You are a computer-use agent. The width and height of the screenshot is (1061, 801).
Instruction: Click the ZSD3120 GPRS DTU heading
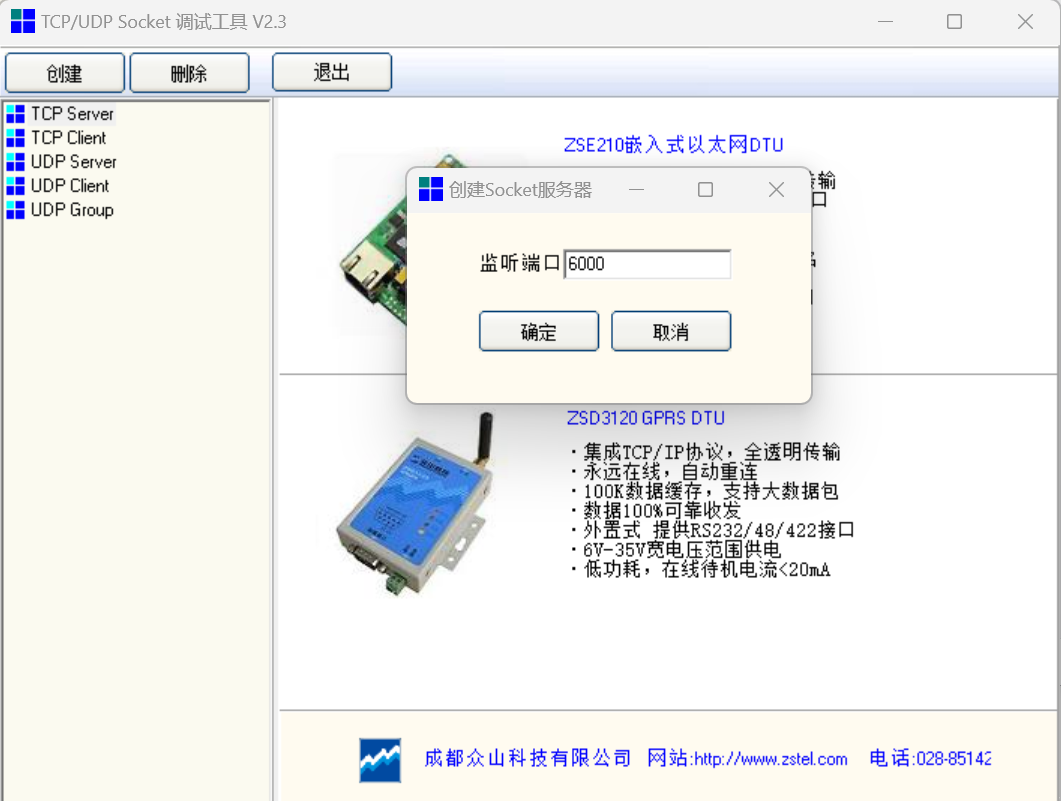tap(646, 418)
